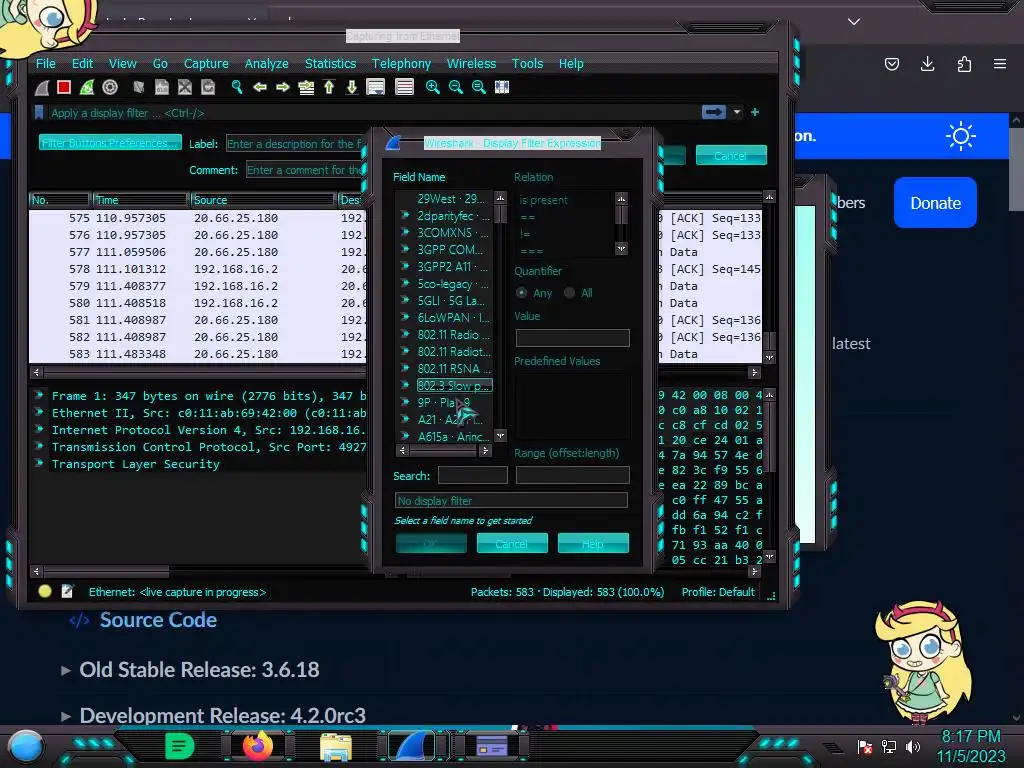Restart the current capture using the green fin icon
The image size is (1024, 768).
point(87,87)
